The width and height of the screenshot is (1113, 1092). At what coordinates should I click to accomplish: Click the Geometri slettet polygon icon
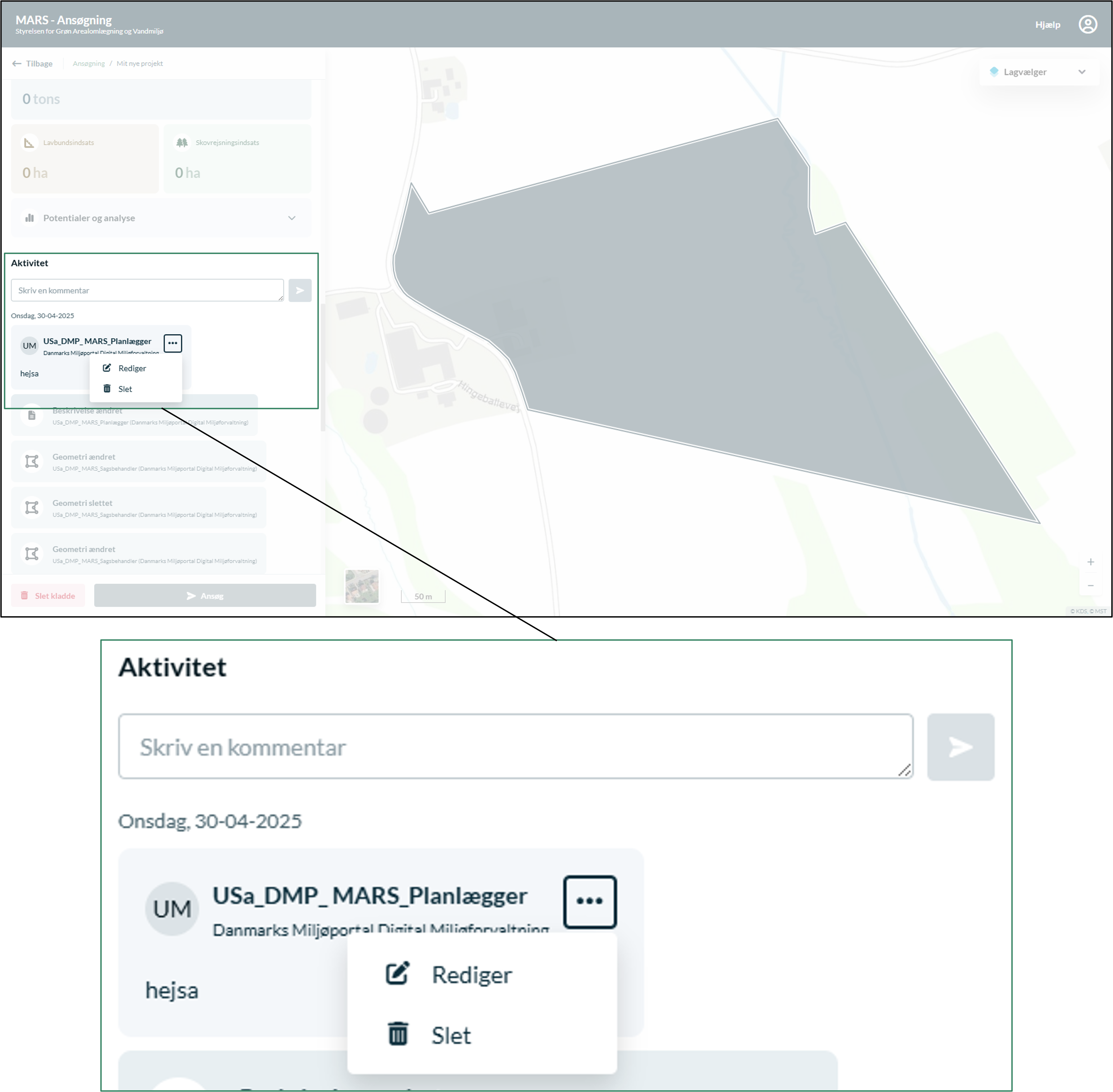(x=31, y=508)
